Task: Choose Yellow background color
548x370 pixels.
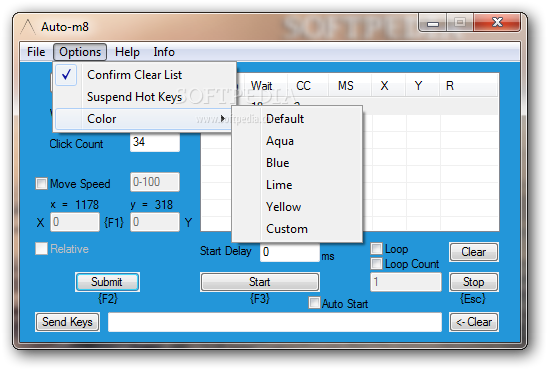Action: 297,207
